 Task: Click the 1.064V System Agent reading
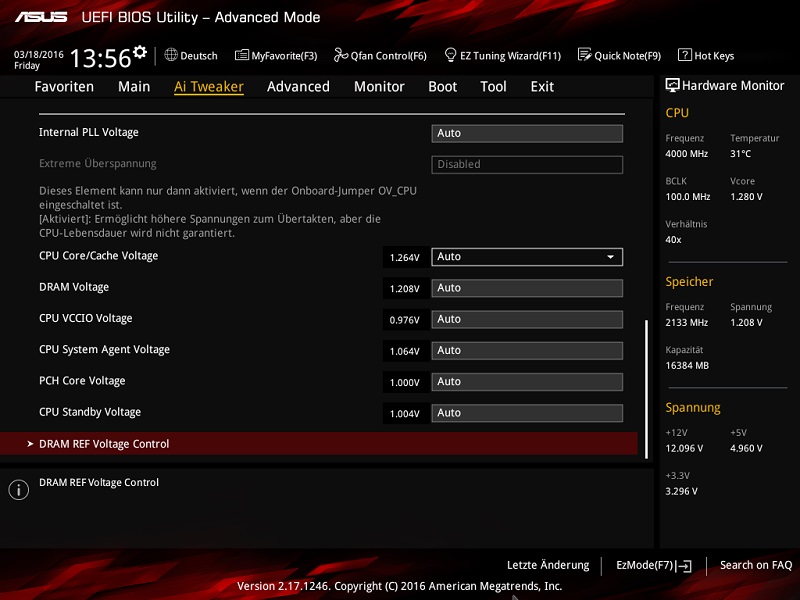(x=405, y=351)
